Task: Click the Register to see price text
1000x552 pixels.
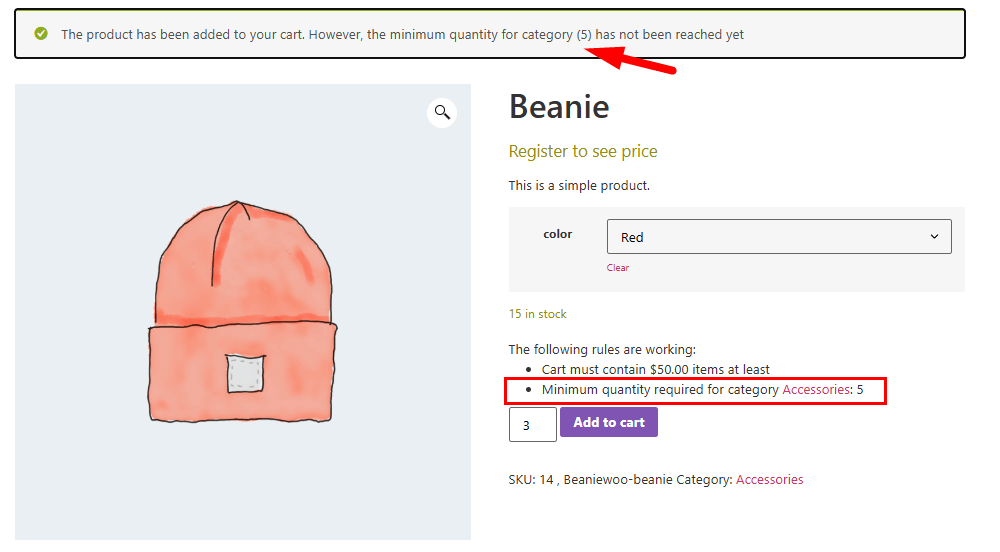Action: (583, 152)
